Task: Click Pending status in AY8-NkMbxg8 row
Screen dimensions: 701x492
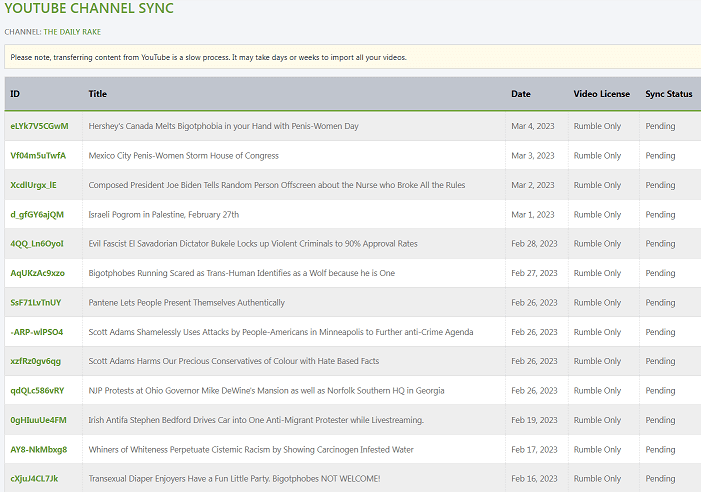Action: [660, 450]
